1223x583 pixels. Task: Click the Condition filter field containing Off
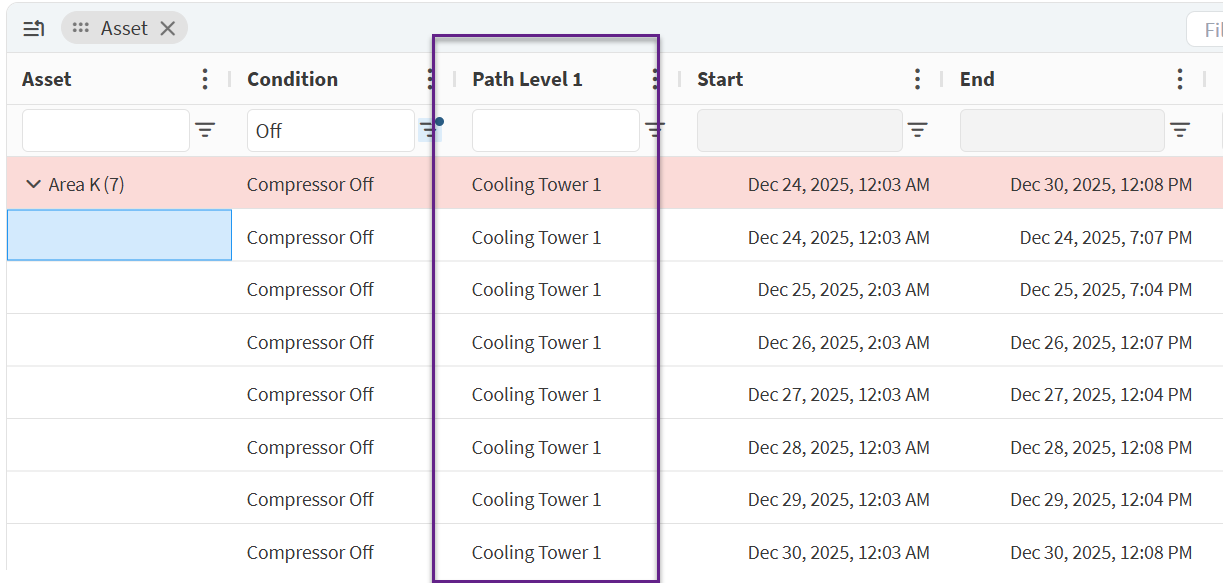point(330,131)
